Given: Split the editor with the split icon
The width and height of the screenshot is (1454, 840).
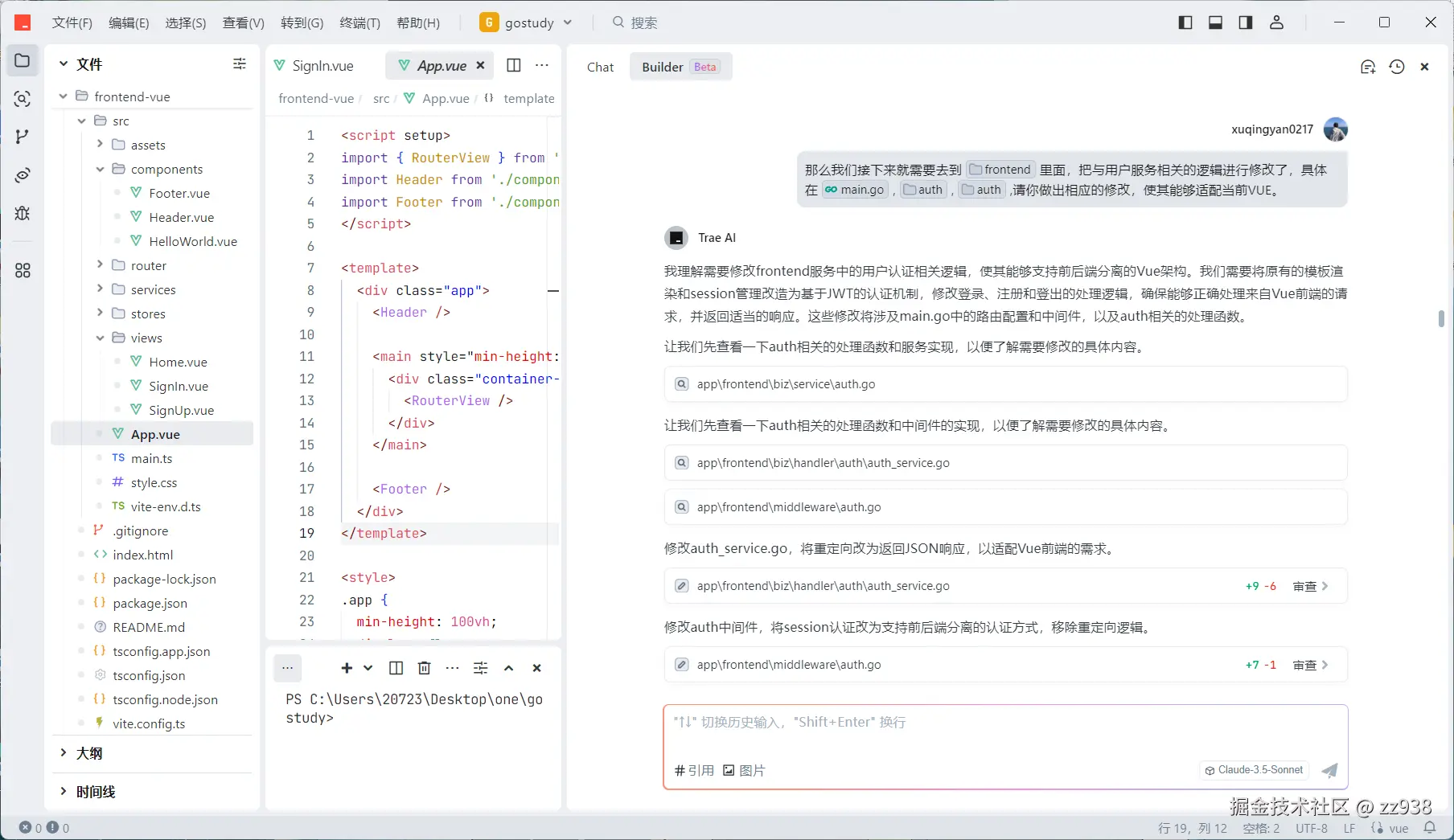Looking at the screenshot, I should 514,65.
